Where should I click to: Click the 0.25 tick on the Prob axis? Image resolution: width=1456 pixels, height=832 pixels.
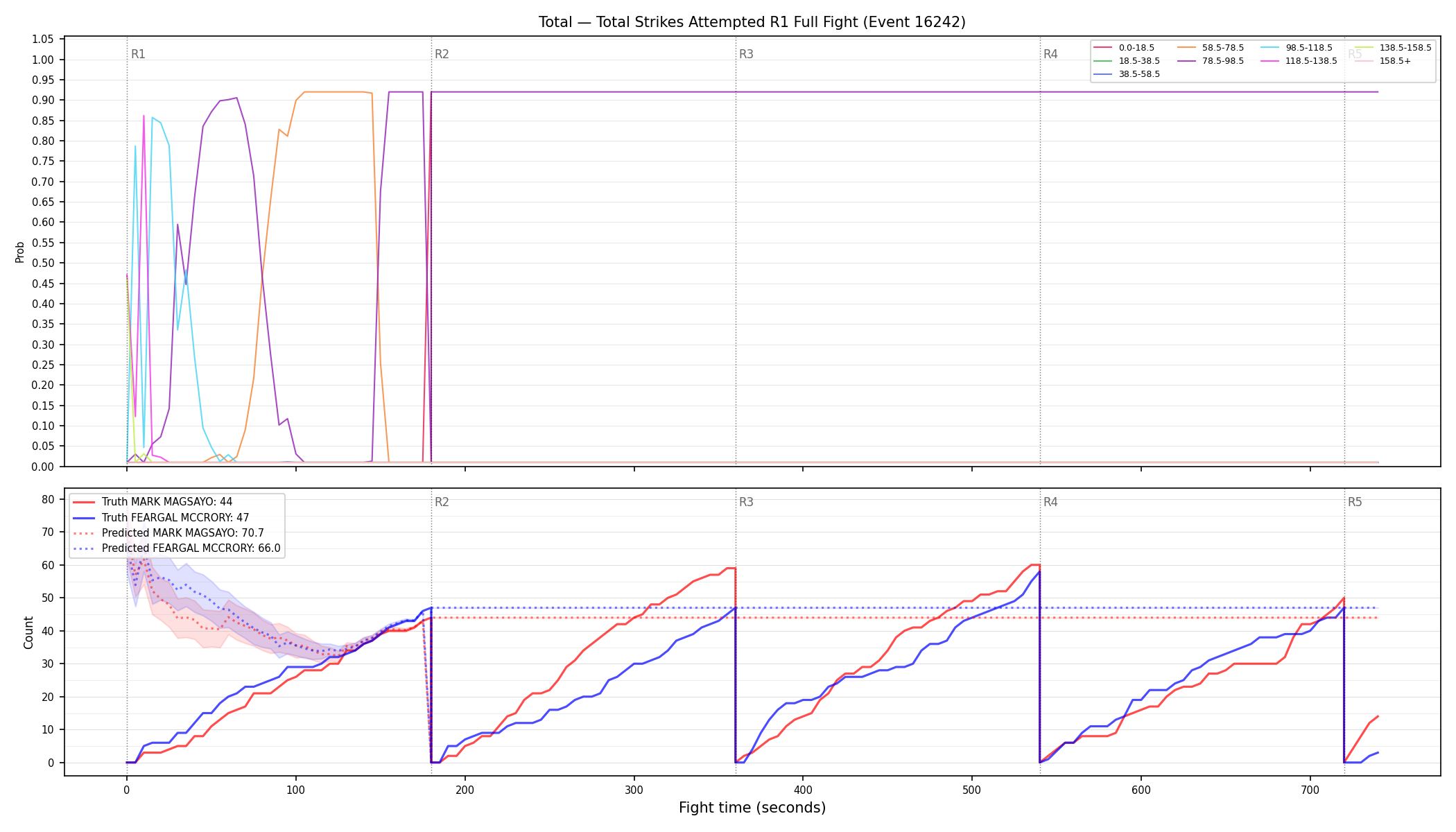coord(43,365)
